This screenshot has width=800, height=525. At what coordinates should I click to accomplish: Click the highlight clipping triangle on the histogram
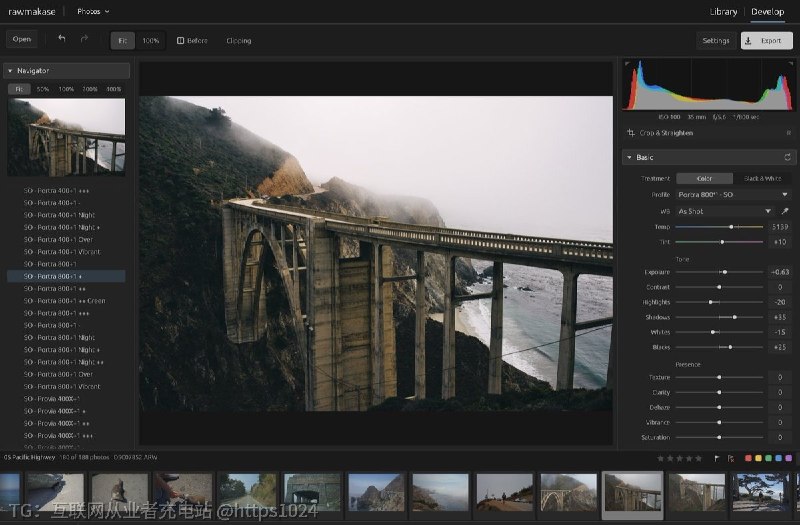(x=790, y=64)
